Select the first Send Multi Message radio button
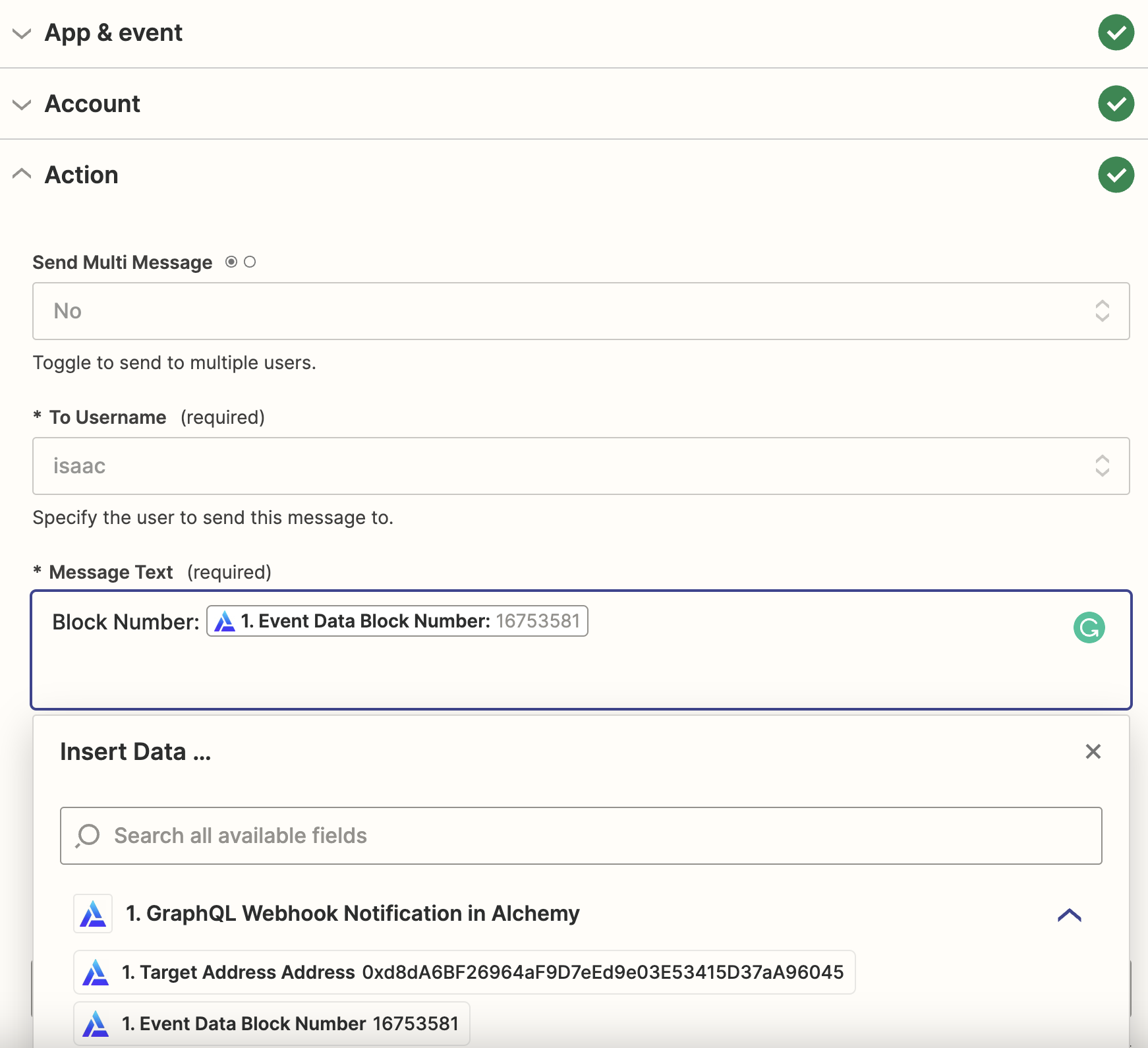This screenshot has width=1148, height=1048. coord(231,262)
